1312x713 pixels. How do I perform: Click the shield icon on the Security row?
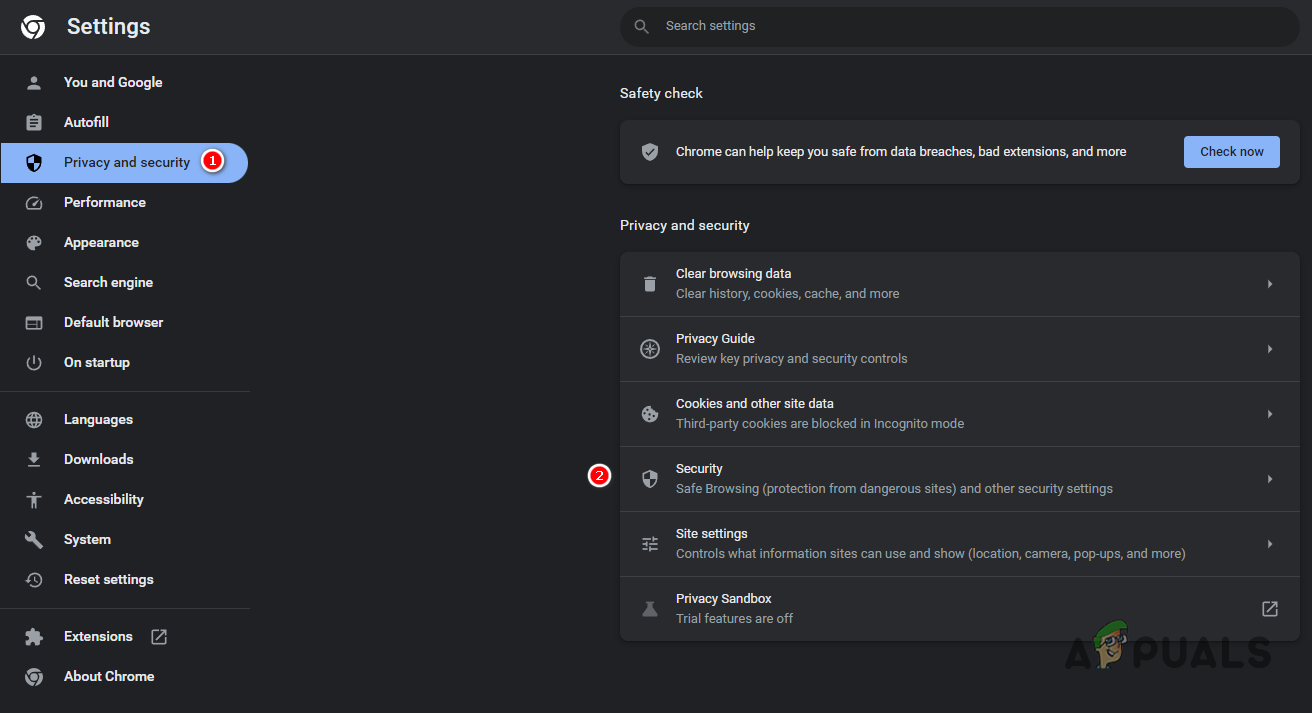650,478
